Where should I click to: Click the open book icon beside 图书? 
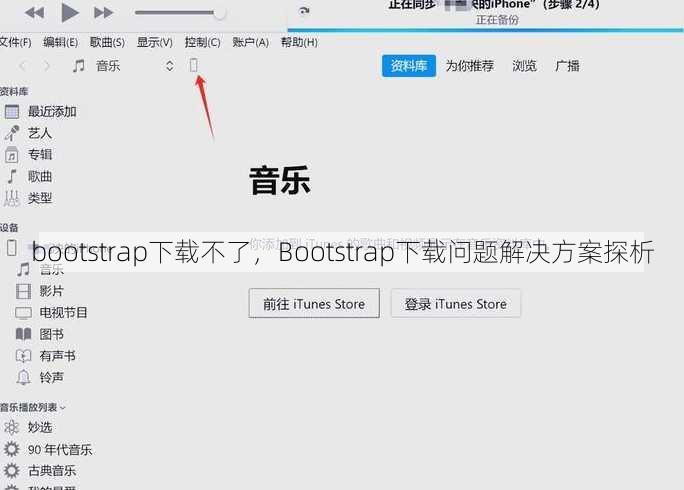tap(24, 334)
